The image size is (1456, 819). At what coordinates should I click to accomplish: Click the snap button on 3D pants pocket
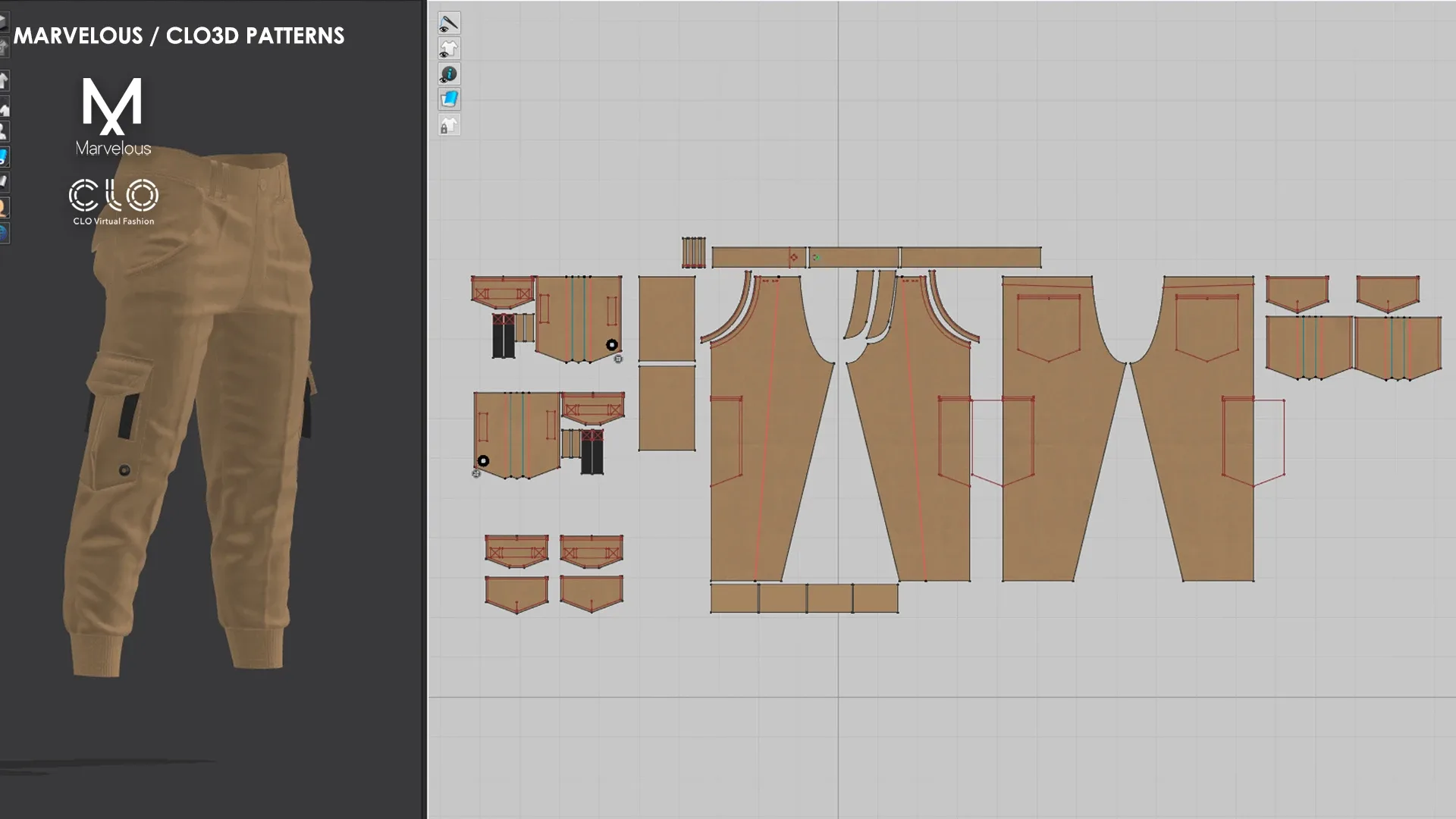124,470
